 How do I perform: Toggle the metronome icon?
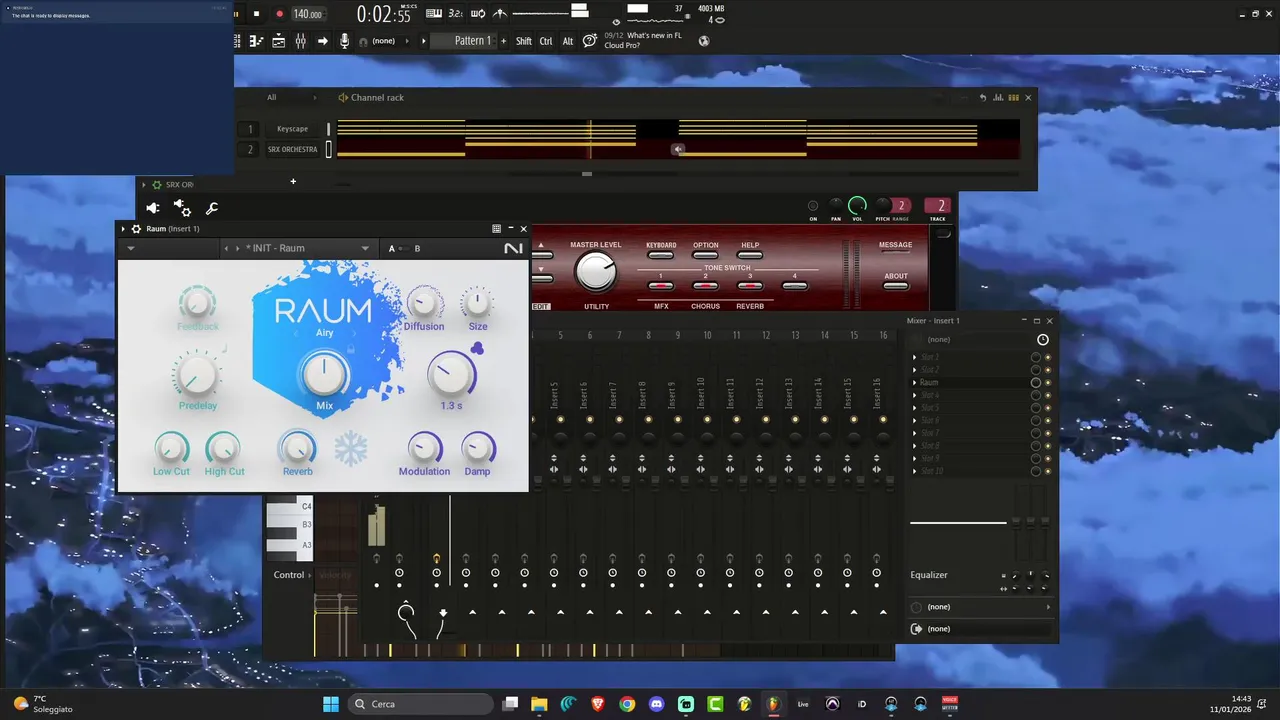tap(500, 13)
